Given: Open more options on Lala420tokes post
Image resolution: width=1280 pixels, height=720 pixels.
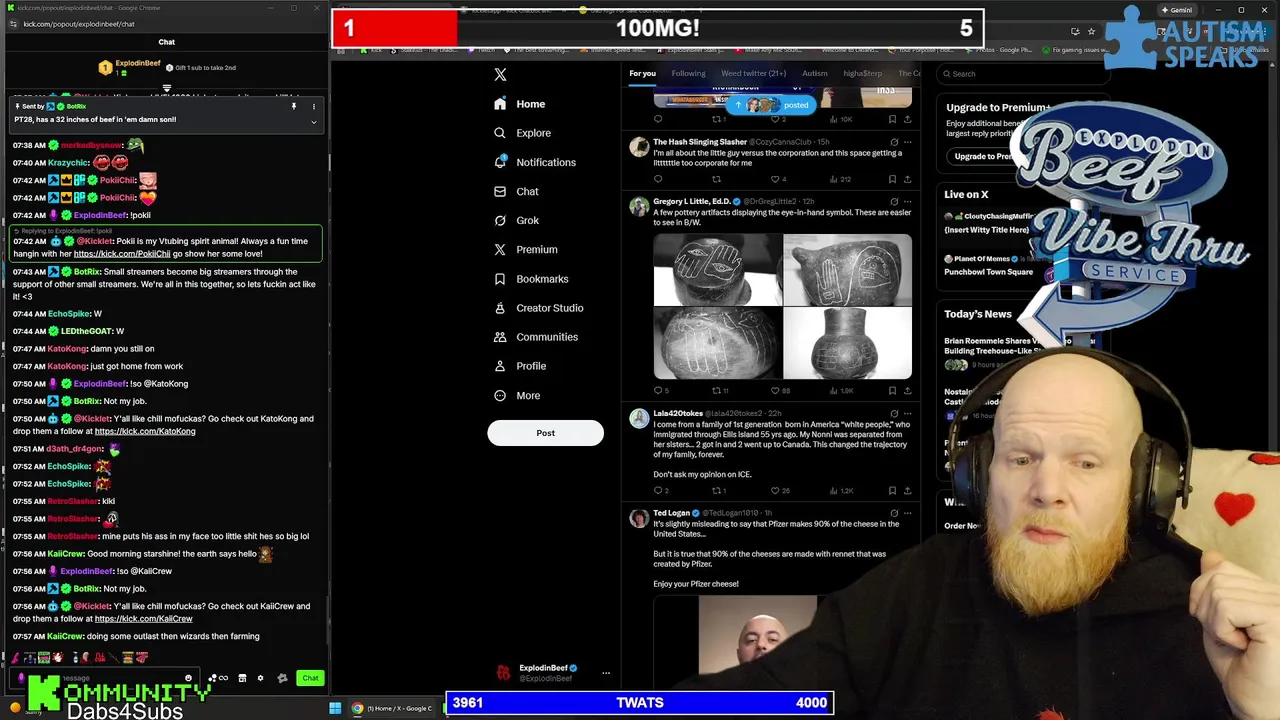Looking at the screenshot, I should click(x=907, y=413).
